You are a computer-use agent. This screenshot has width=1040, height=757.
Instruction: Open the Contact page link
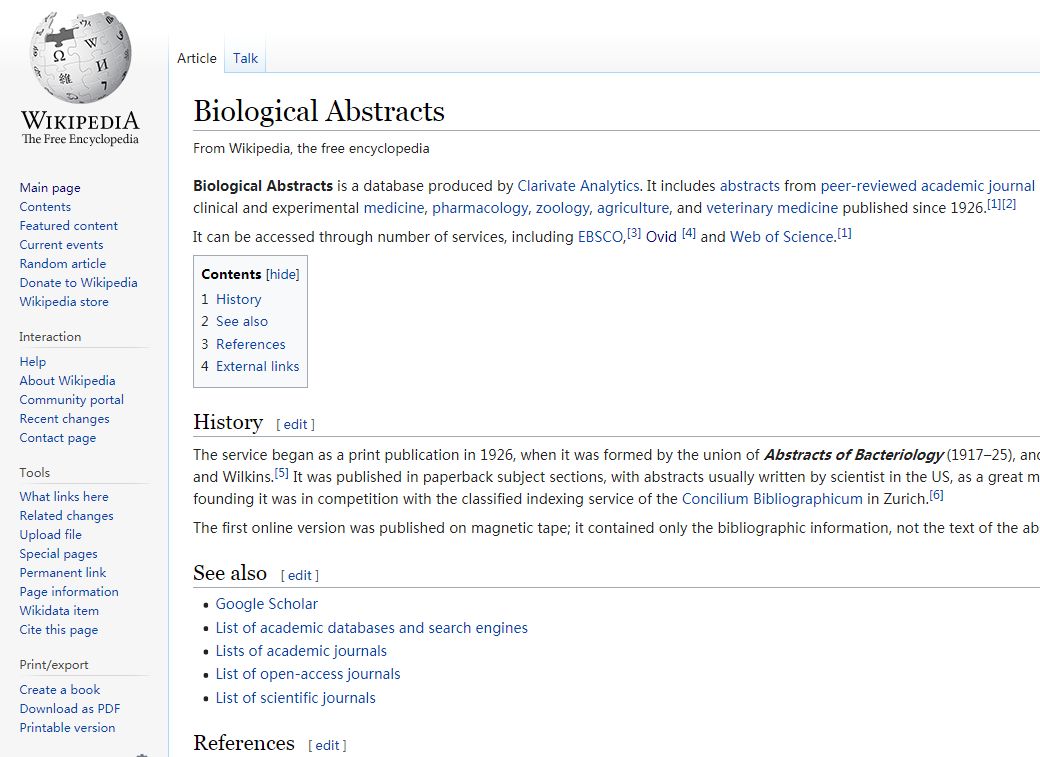tap(58, 438)
